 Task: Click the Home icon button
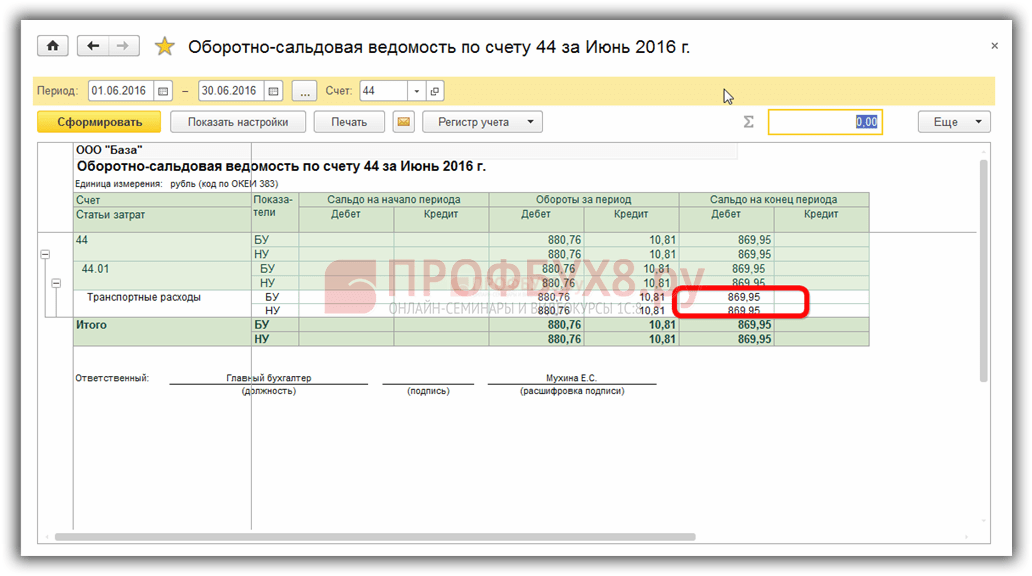point(52,47)
